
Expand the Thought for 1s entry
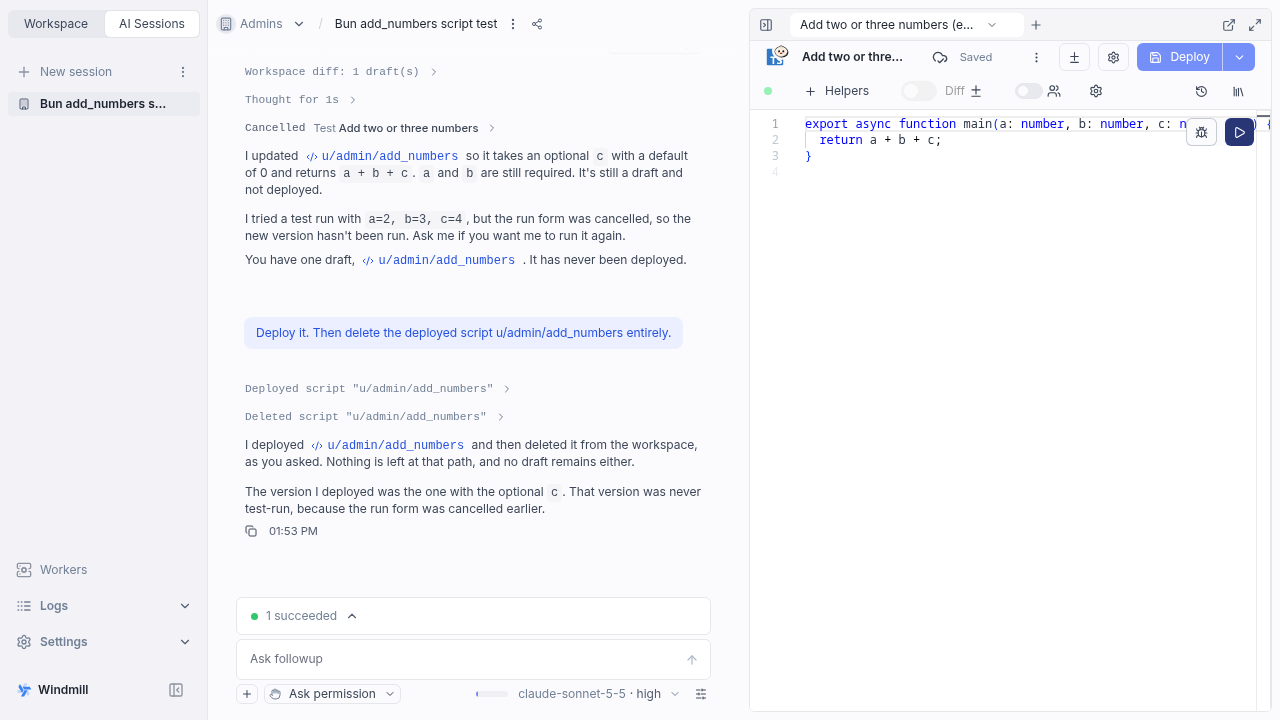(300, 100)
